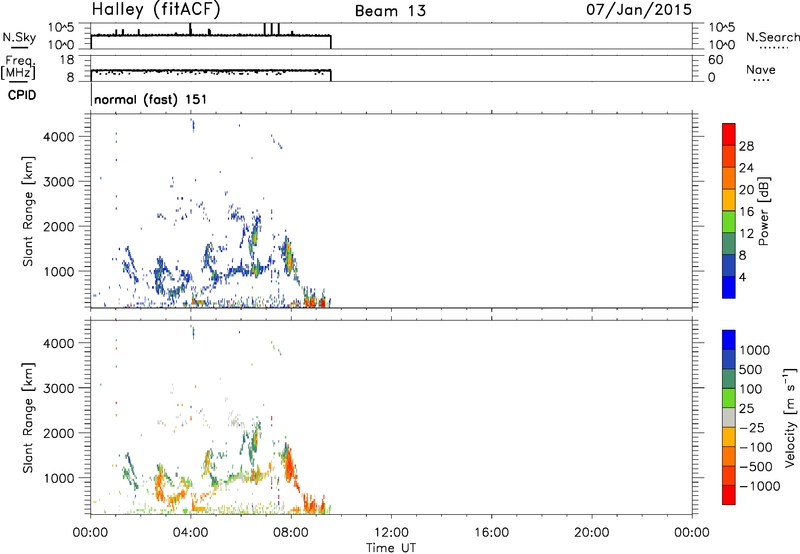
Task: Pick the yellow 16–20 dB Power colorbar segment
Action: (x=729, y=200)
